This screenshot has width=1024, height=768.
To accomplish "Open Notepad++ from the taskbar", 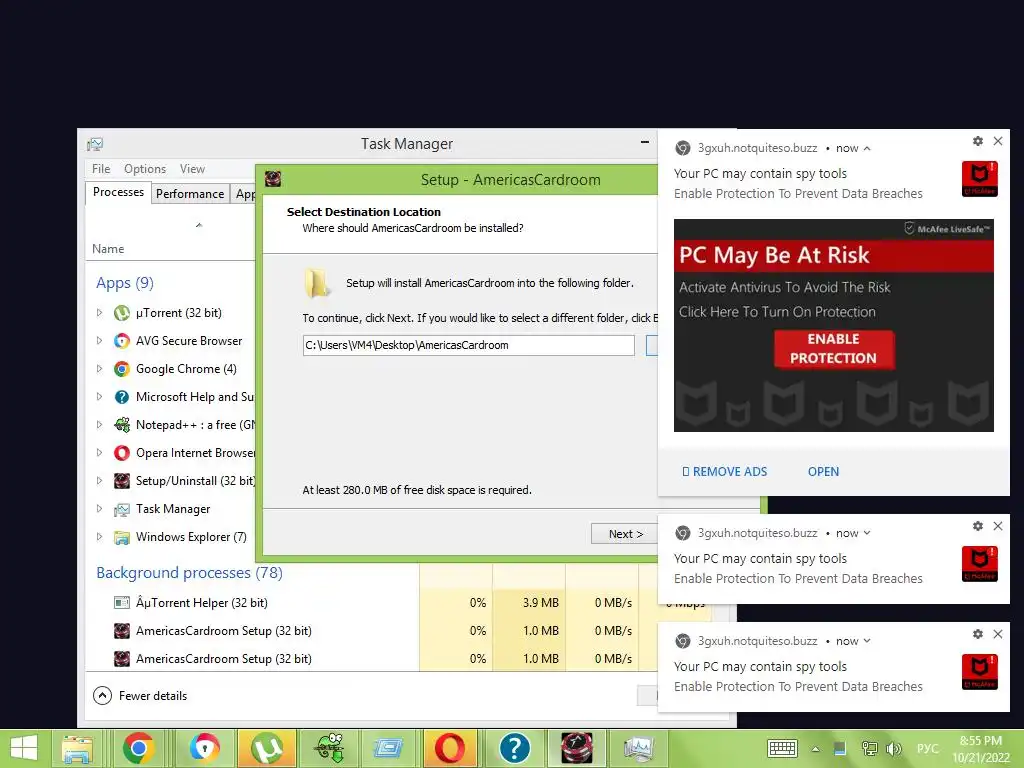I will point(329,748).
